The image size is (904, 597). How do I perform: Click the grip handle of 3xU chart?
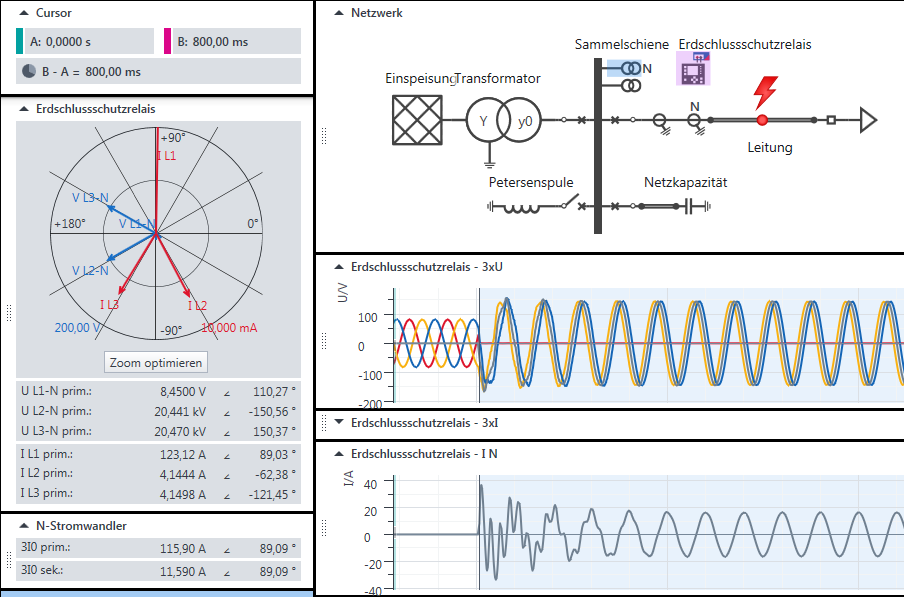coord(324,341)
